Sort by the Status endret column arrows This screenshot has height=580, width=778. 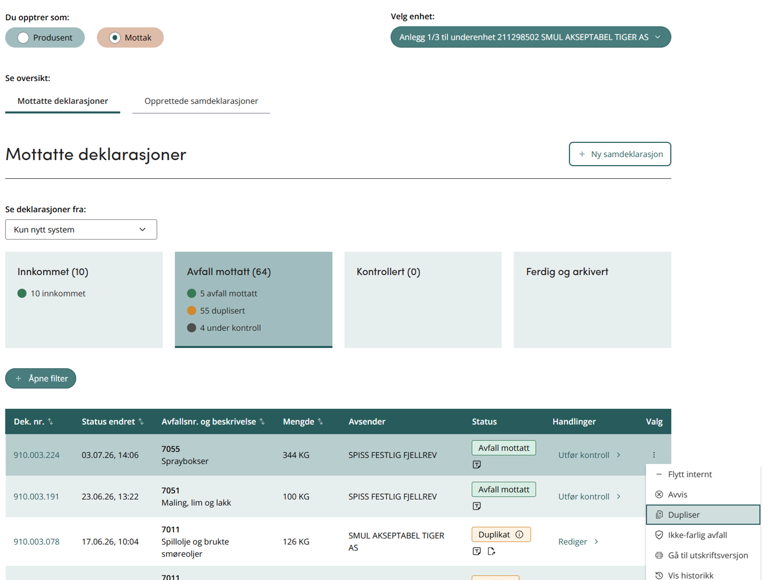pyautogui.click(x=141, y=421)
